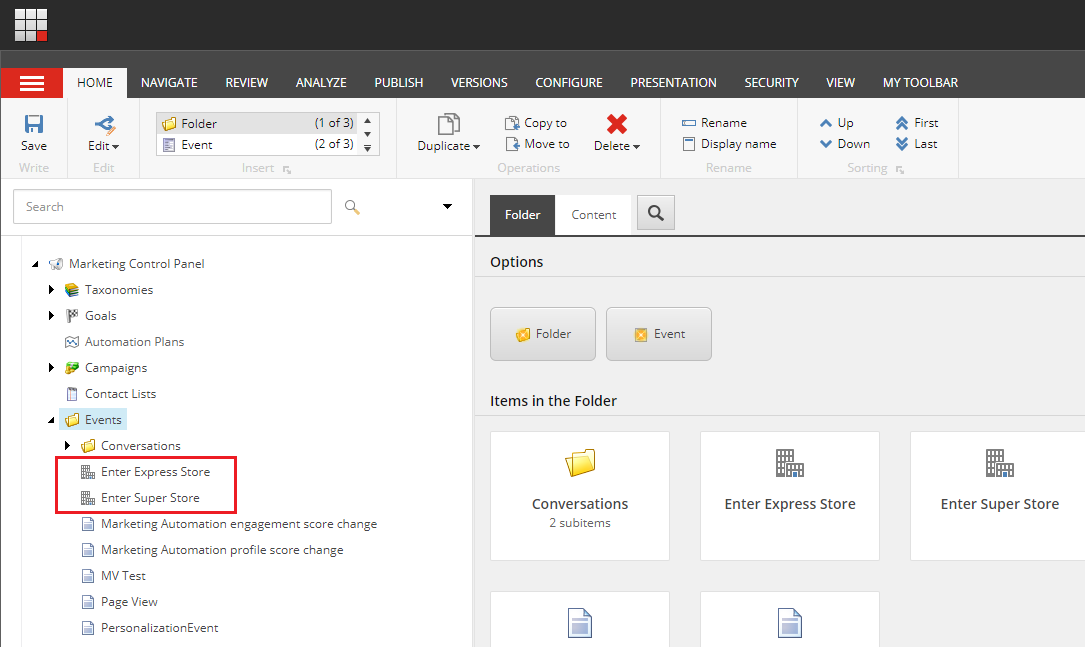Click the Event button under Options
This screenshot has width=1085, height=647.
[658, 334]
